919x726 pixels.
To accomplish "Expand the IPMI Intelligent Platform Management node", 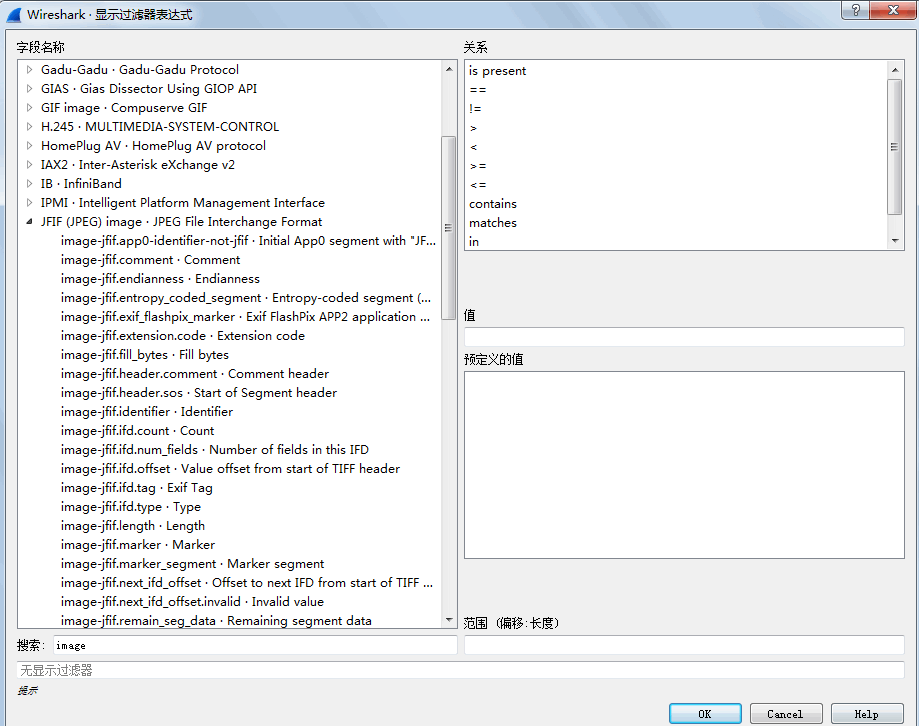I will [x=29, y=203].
